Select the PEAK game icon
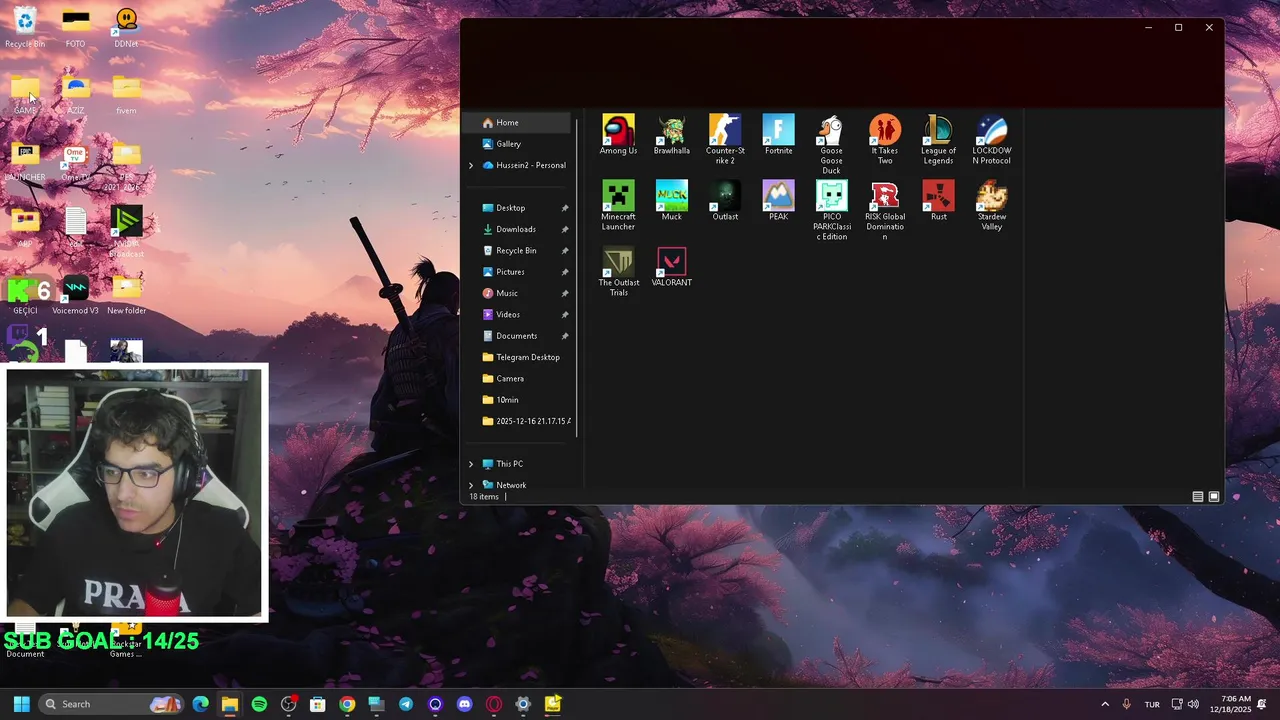 tap(778, 201)
